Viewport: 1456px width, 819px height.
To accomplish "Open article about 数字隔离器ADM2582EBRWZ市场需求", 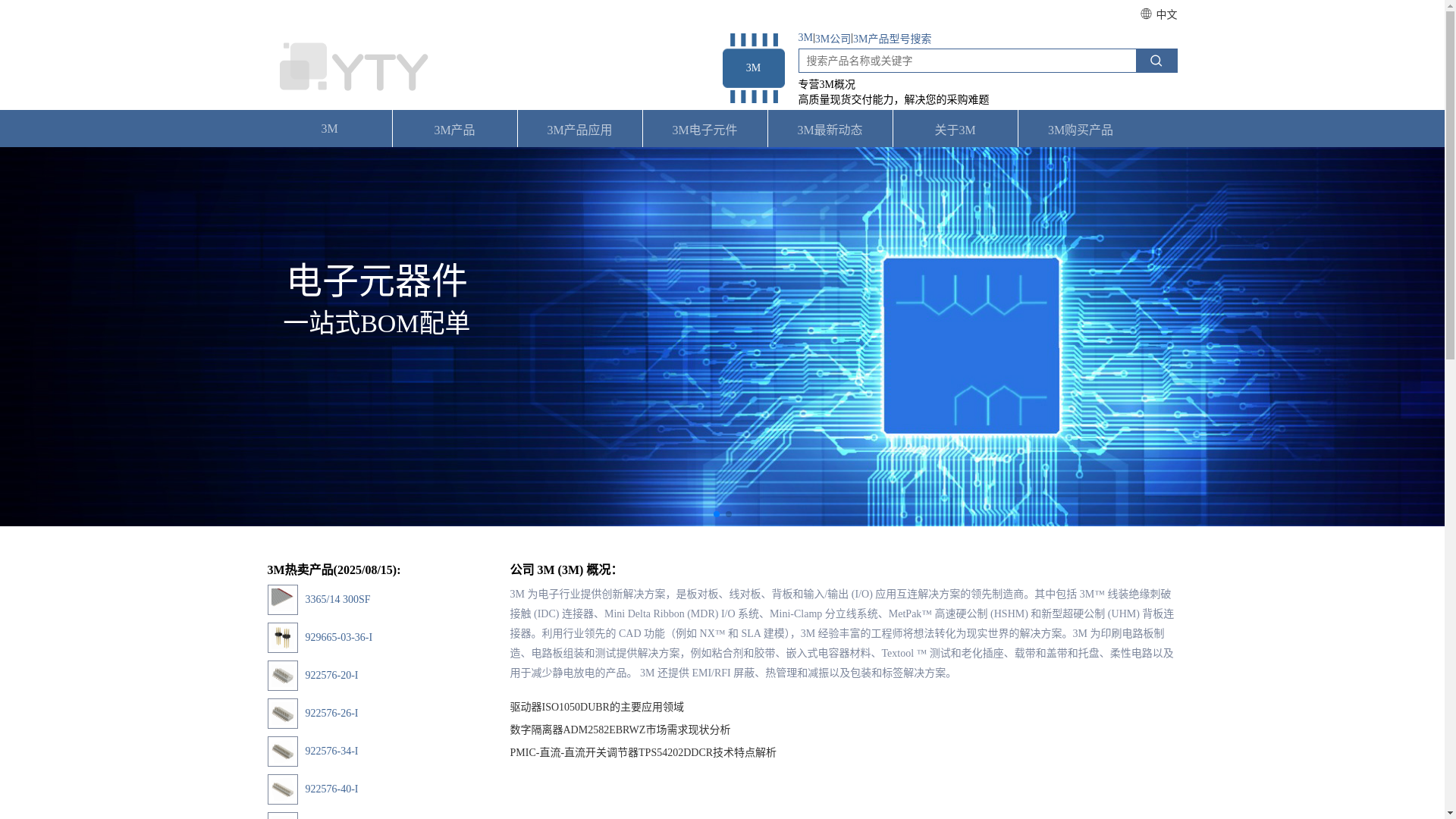I will (x=620, y=730).
